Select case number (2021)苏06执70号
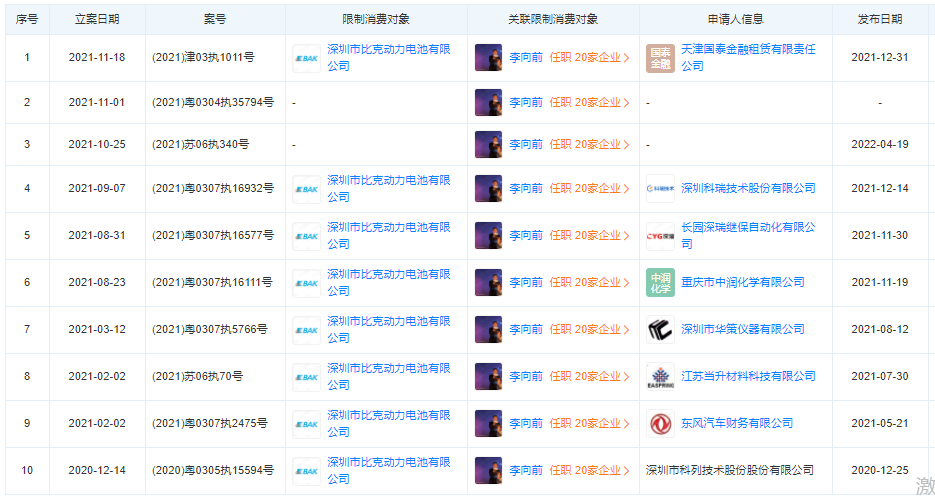Screen dimensions: 935x499 tap(197, 377)
